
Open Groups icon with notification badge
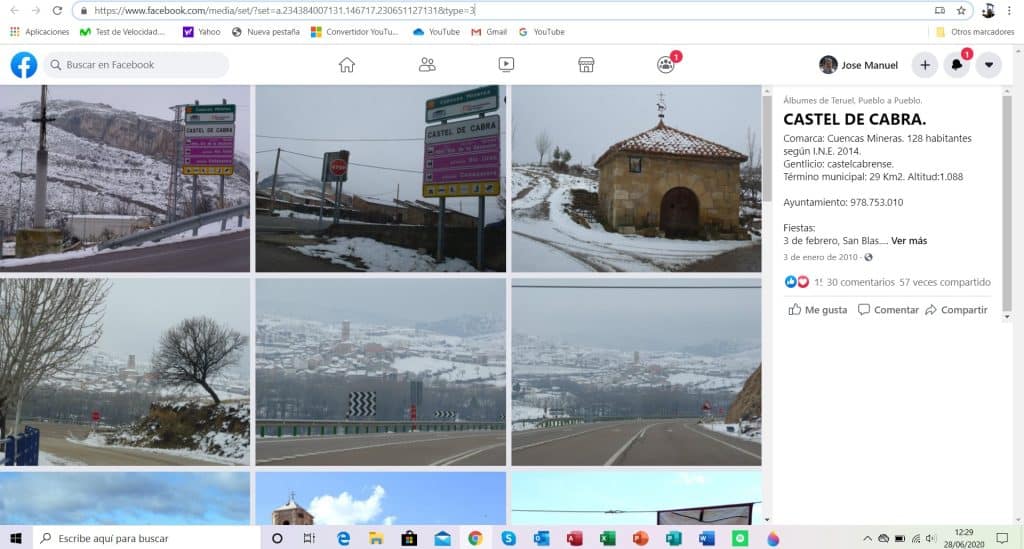pyautogui.click(x=666, y=64)
